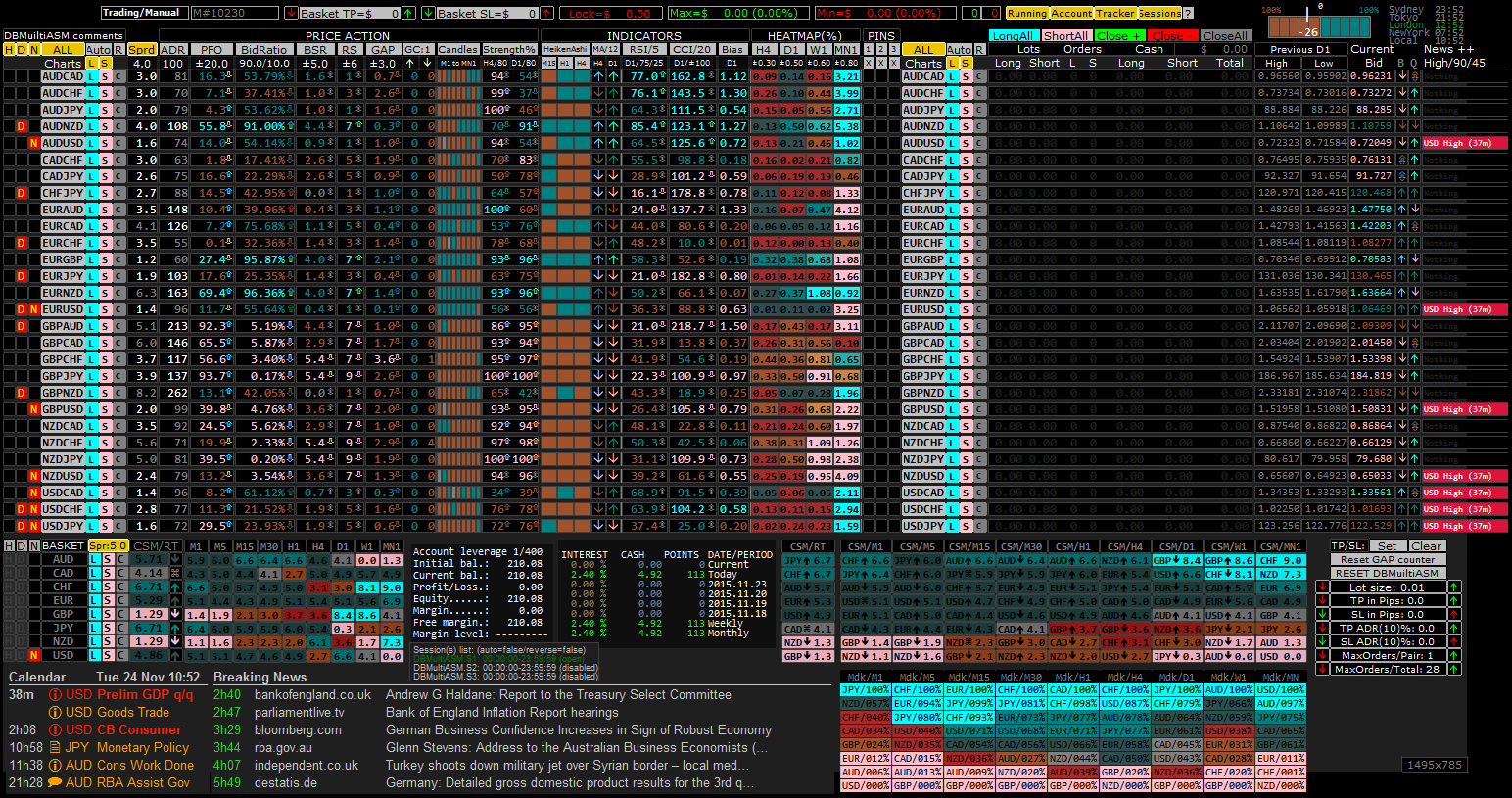
Task: Increase TP in Pips with up arrow
Action: click(x=1454, y=601)
